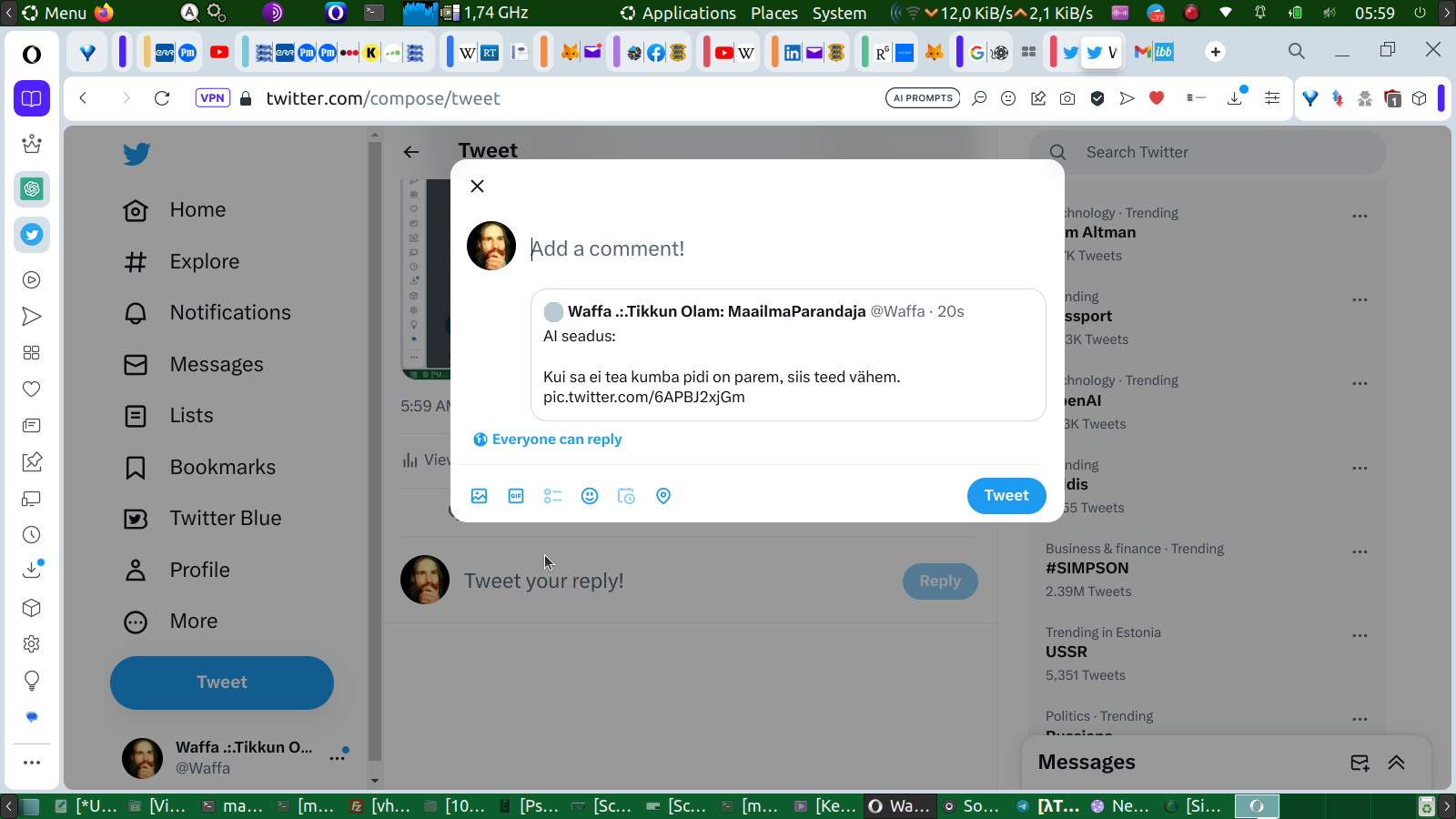Image resolution: width=1456 pixels, height=819 pixels.
Task: Open Opera sidebar Extensions cube
Action: (32, 608)
